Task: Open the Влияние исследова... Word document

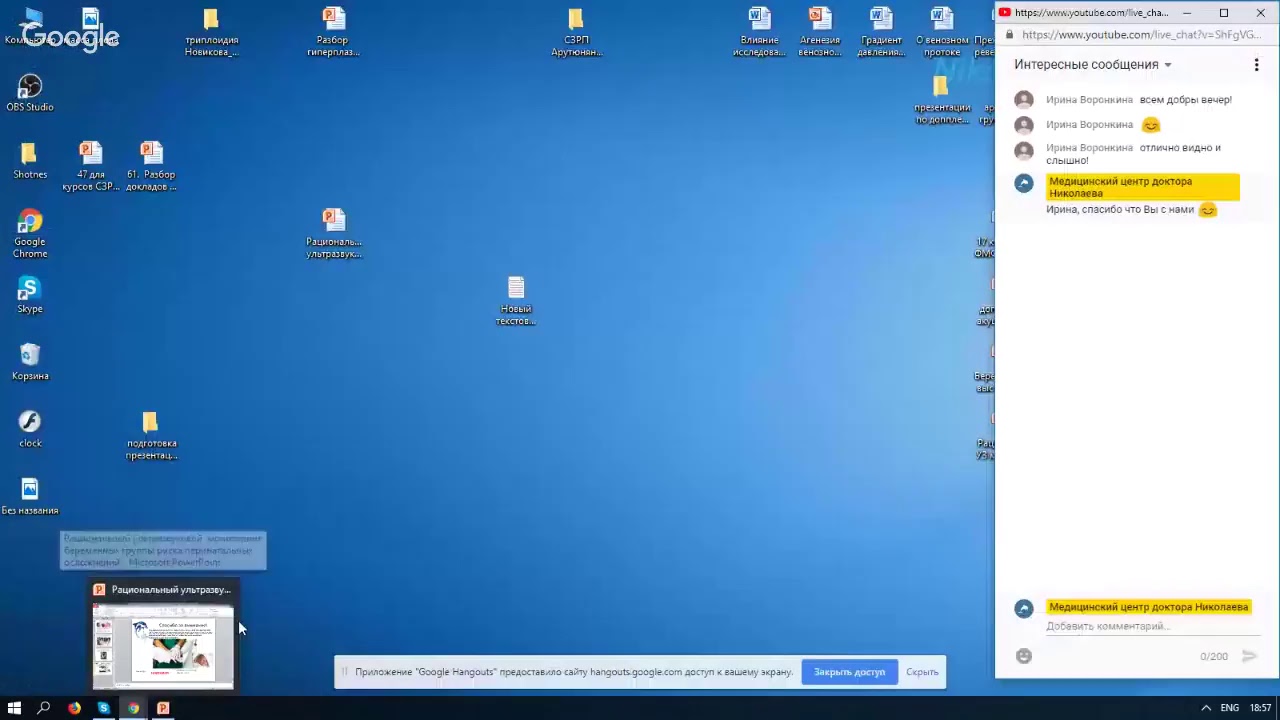Action: 759,32
